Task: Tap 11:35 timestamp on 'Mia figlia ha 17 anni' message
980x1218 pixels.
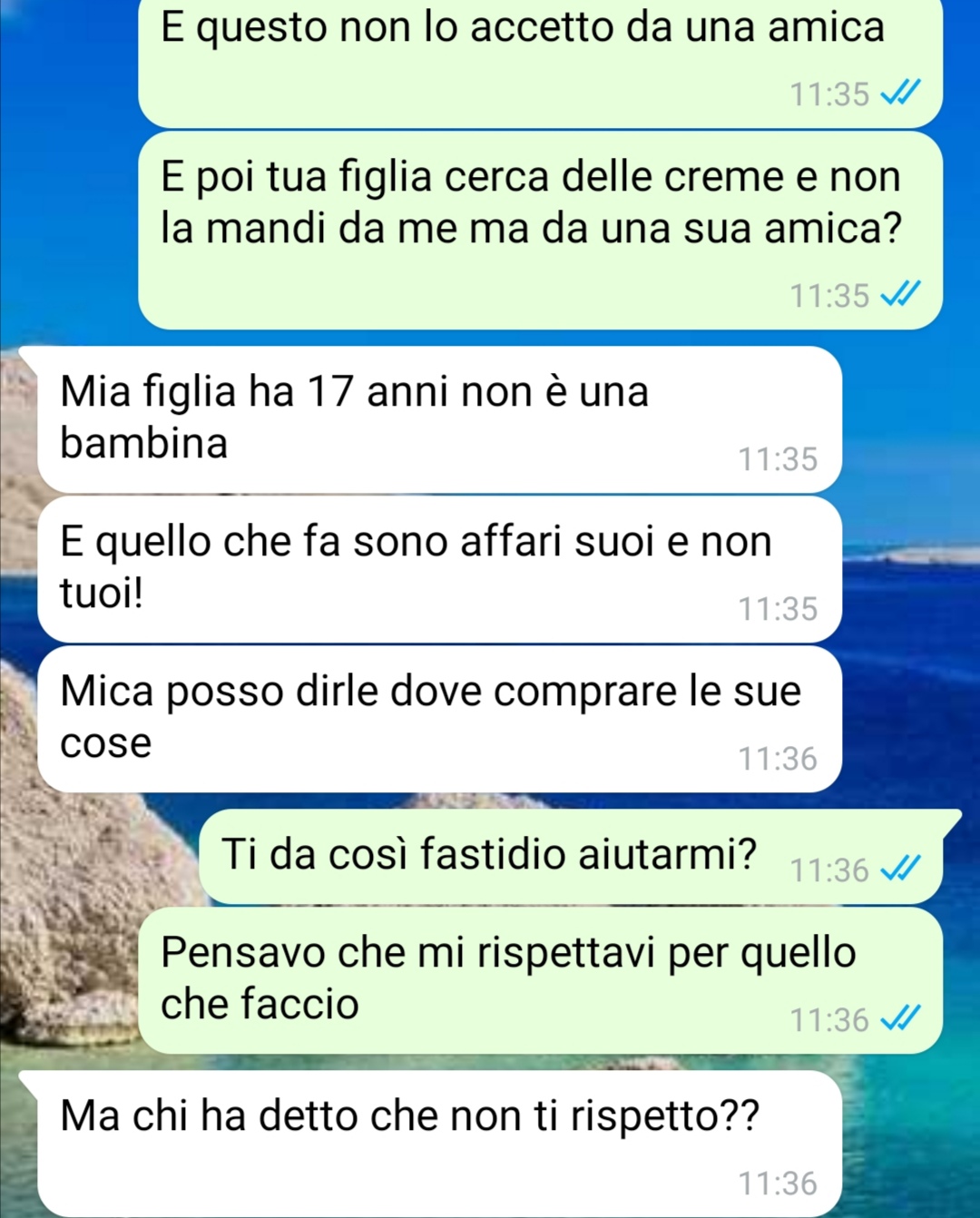Action: [x=778, y=459]
